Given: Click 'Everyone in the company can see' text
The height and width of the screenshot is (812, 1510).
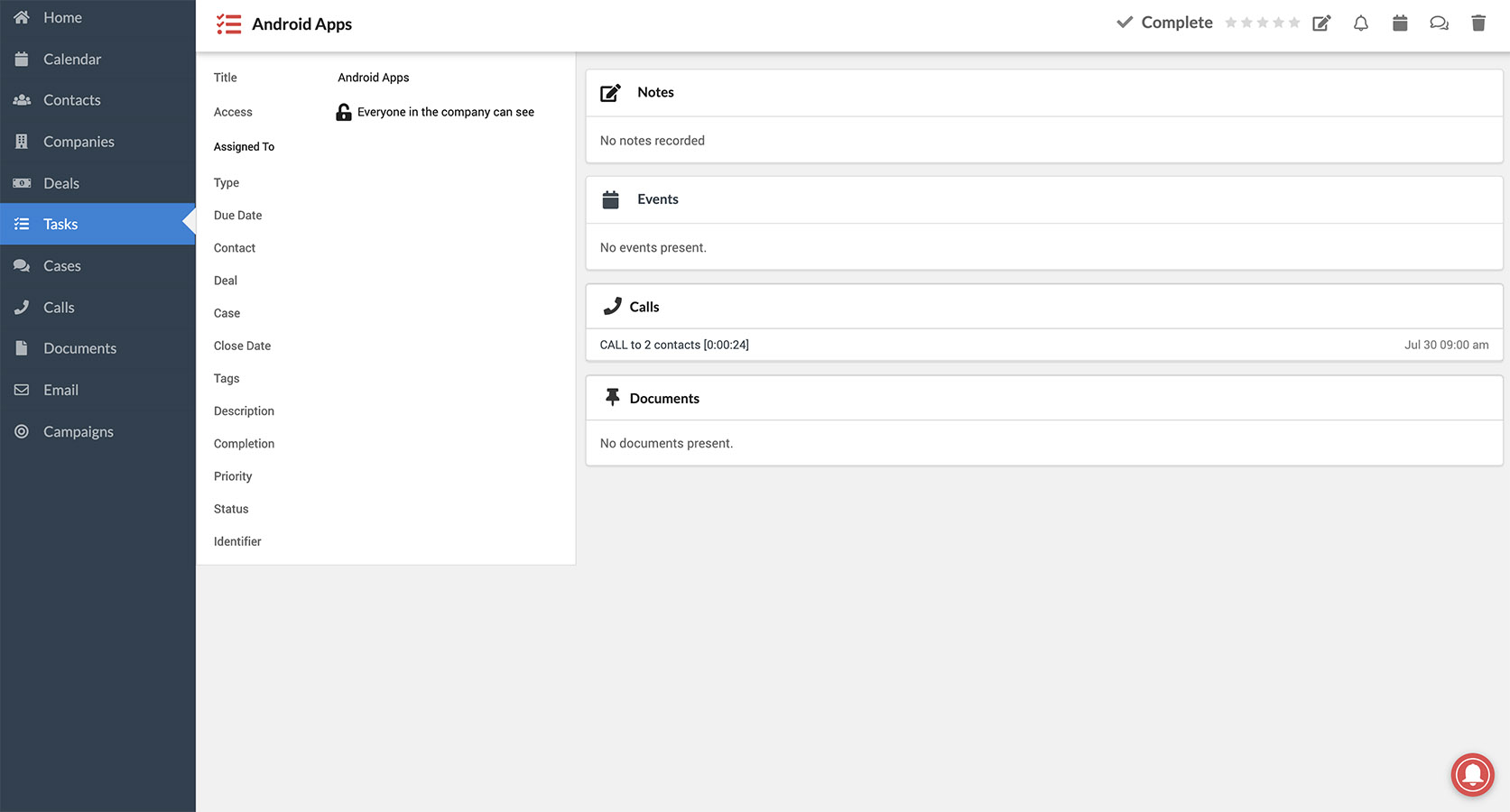Looking at the screenshot, I should (446, 112).
